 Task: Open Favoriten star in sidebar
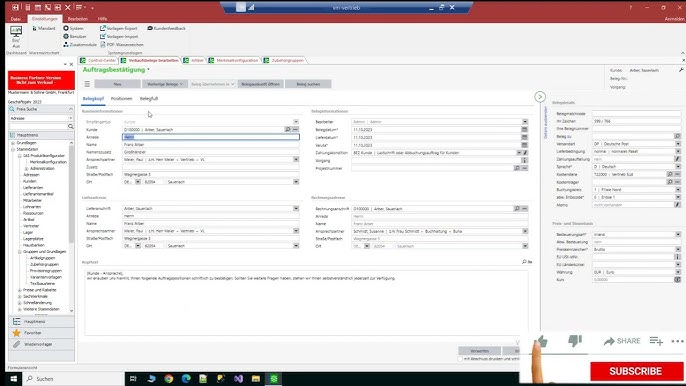click(17, 333)
